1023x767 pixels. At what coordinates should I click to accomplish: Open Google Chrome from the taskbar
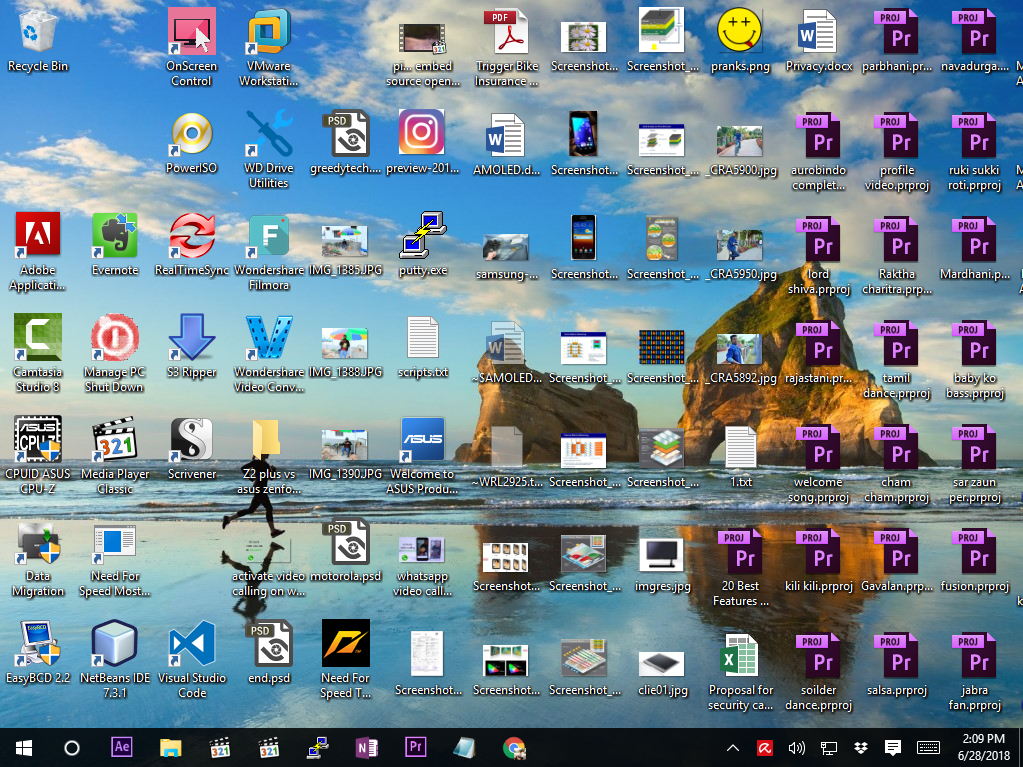(513, 747)
